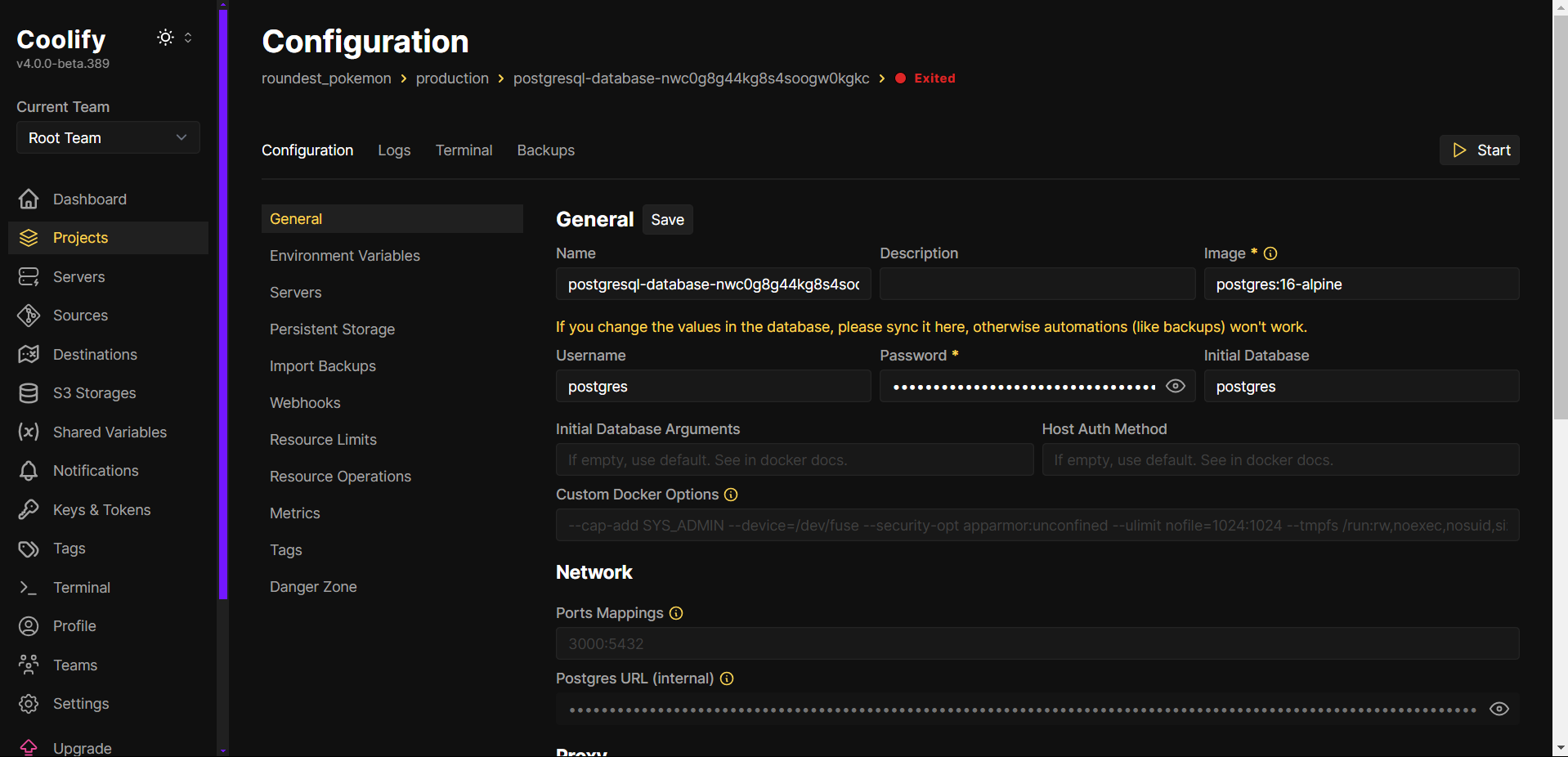
Task: Click the Notifications bell icon
Action: click(29, 471)
